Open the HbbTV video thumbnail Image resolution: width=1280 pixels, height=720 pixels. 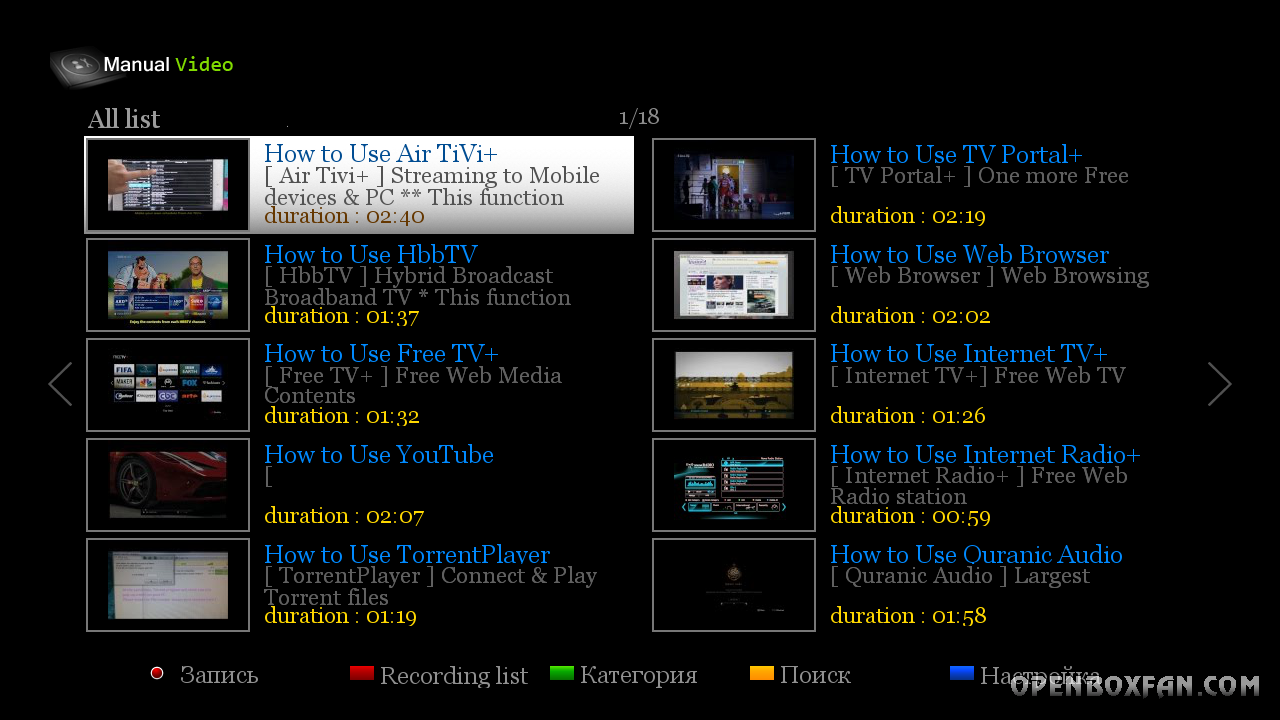(x=168, y=285)
